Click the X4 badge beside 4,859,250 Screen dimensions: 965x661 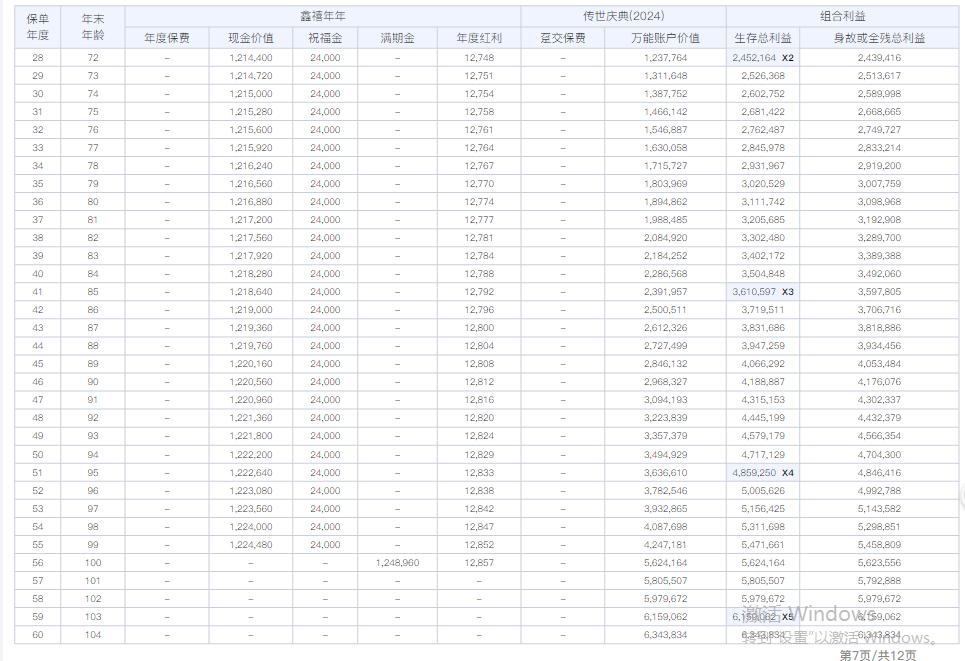(788, 472)
